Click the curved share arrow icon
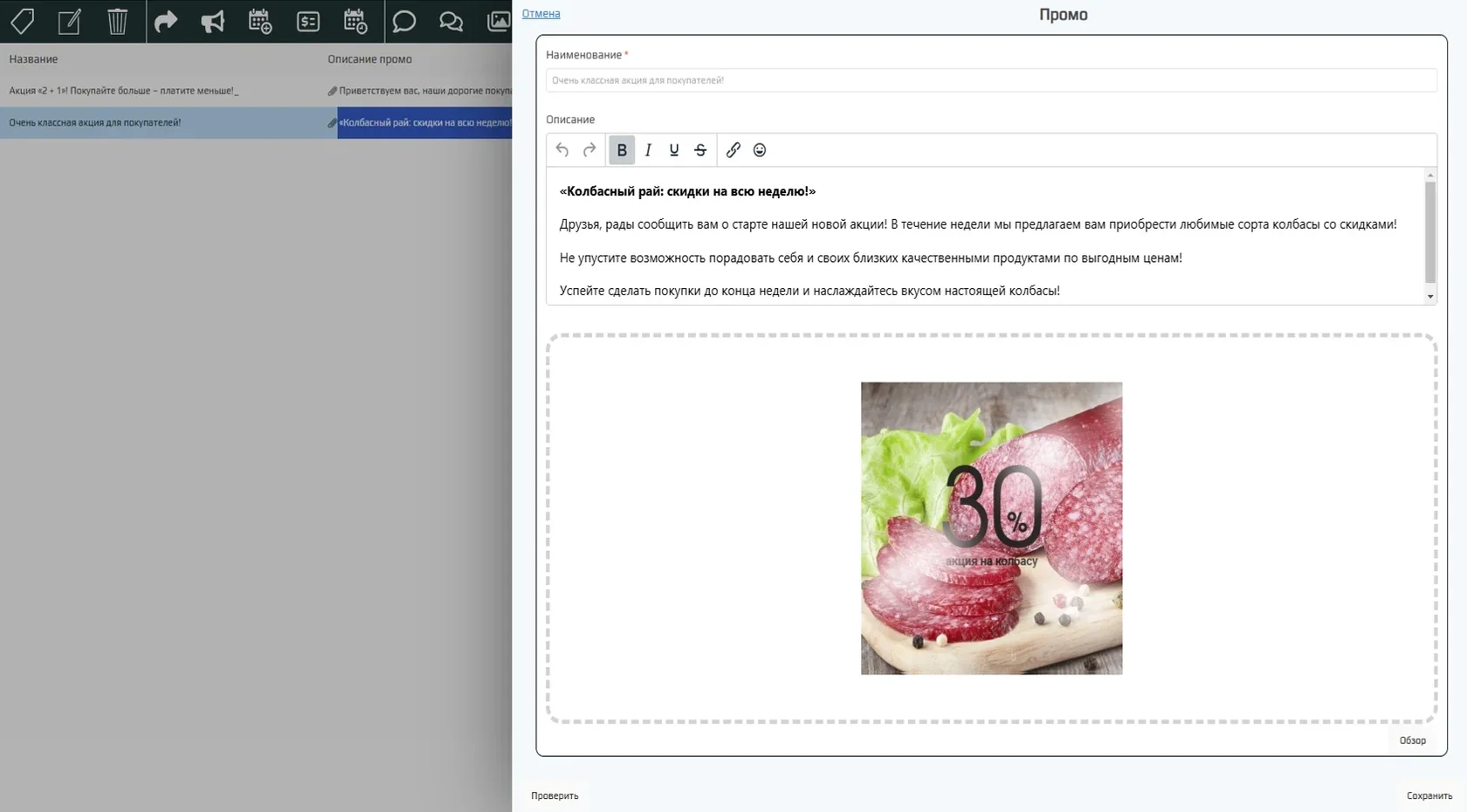Screen dimensions: 1467x812 point(166,21)
